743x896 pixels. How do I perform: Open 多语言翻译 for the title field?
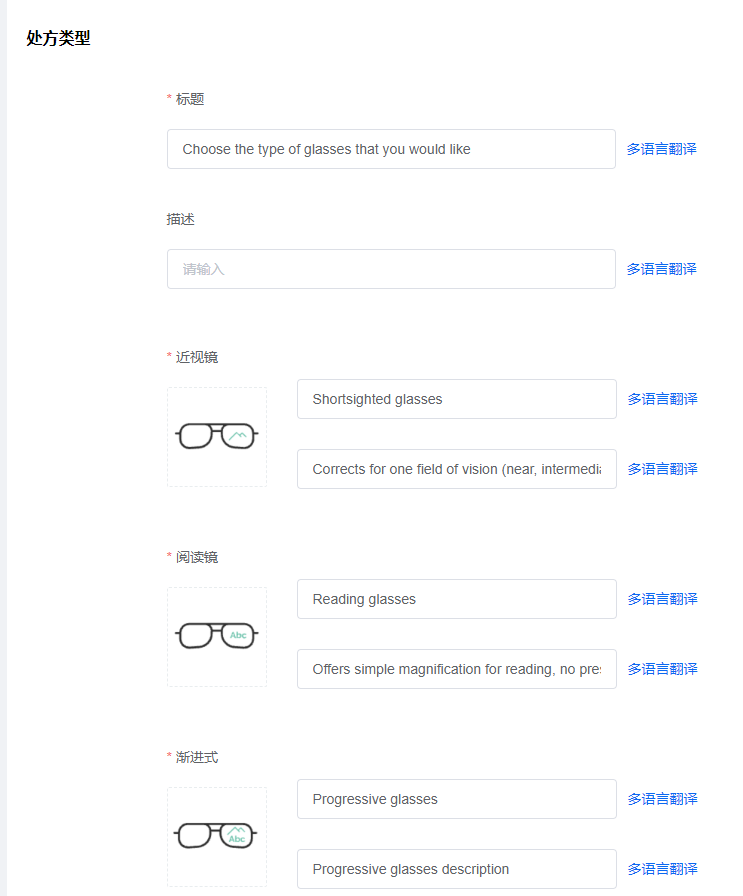662,149
